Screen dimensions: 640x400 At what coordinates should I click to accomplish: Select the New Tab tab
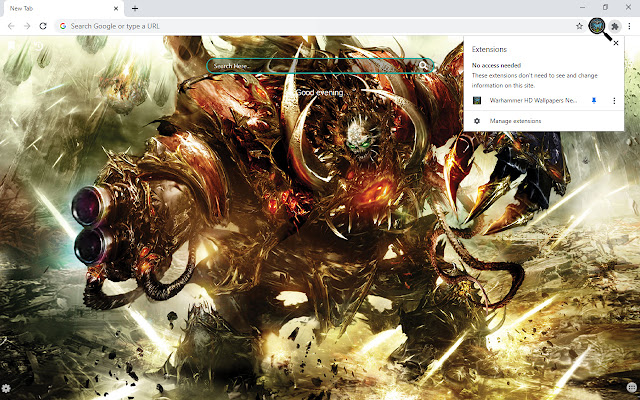[62, 9]
